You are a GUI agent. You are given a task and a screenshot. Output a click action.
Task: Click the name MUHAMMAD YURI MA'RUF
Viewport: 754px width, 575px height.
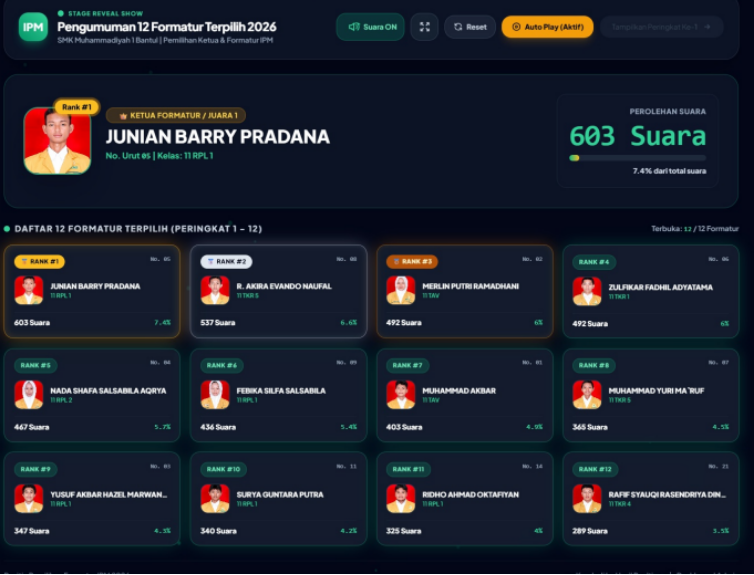click(656, 391)
